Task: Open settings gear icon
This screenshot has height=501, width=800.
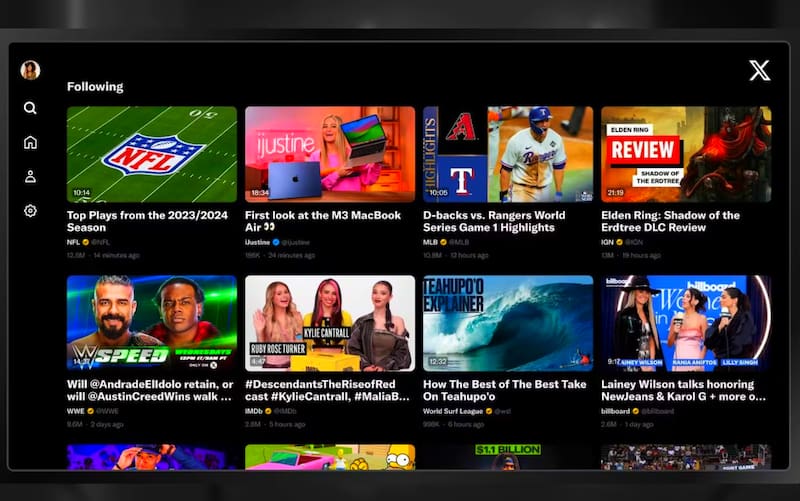Action: 30,211
